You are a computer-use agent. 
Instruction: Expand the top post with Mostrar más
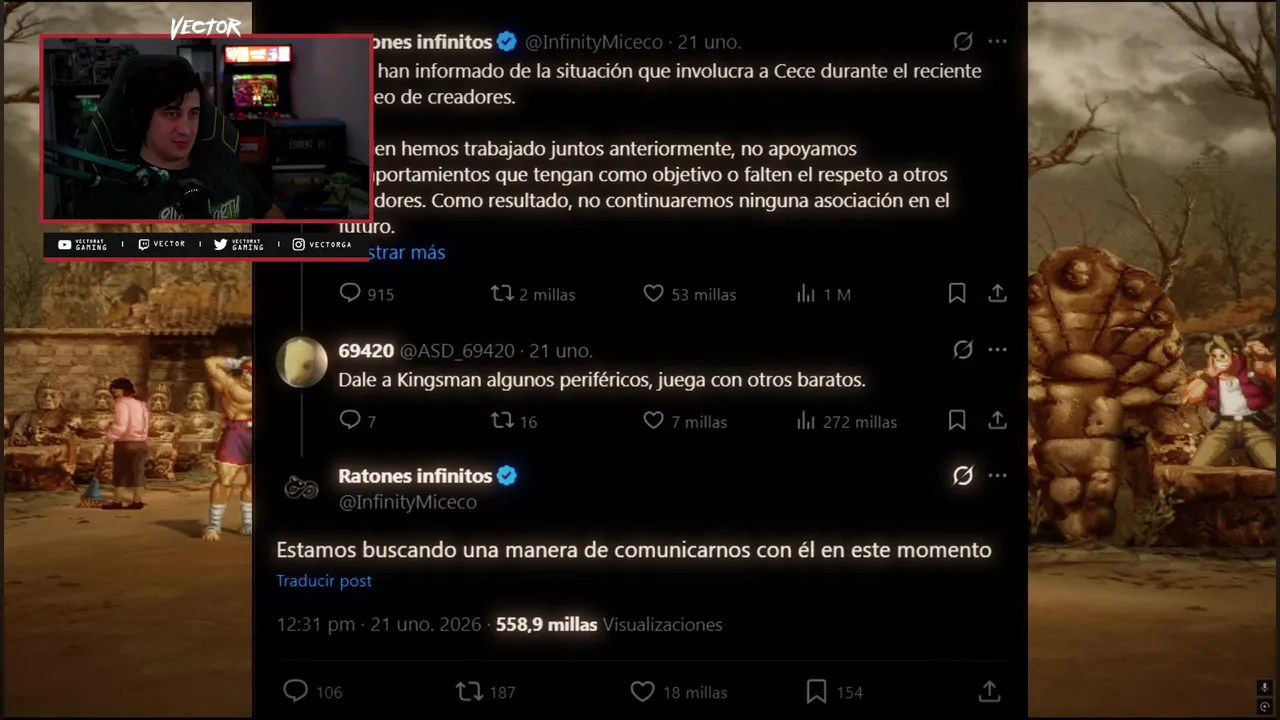pyautogui.click(x=407, y=253)
